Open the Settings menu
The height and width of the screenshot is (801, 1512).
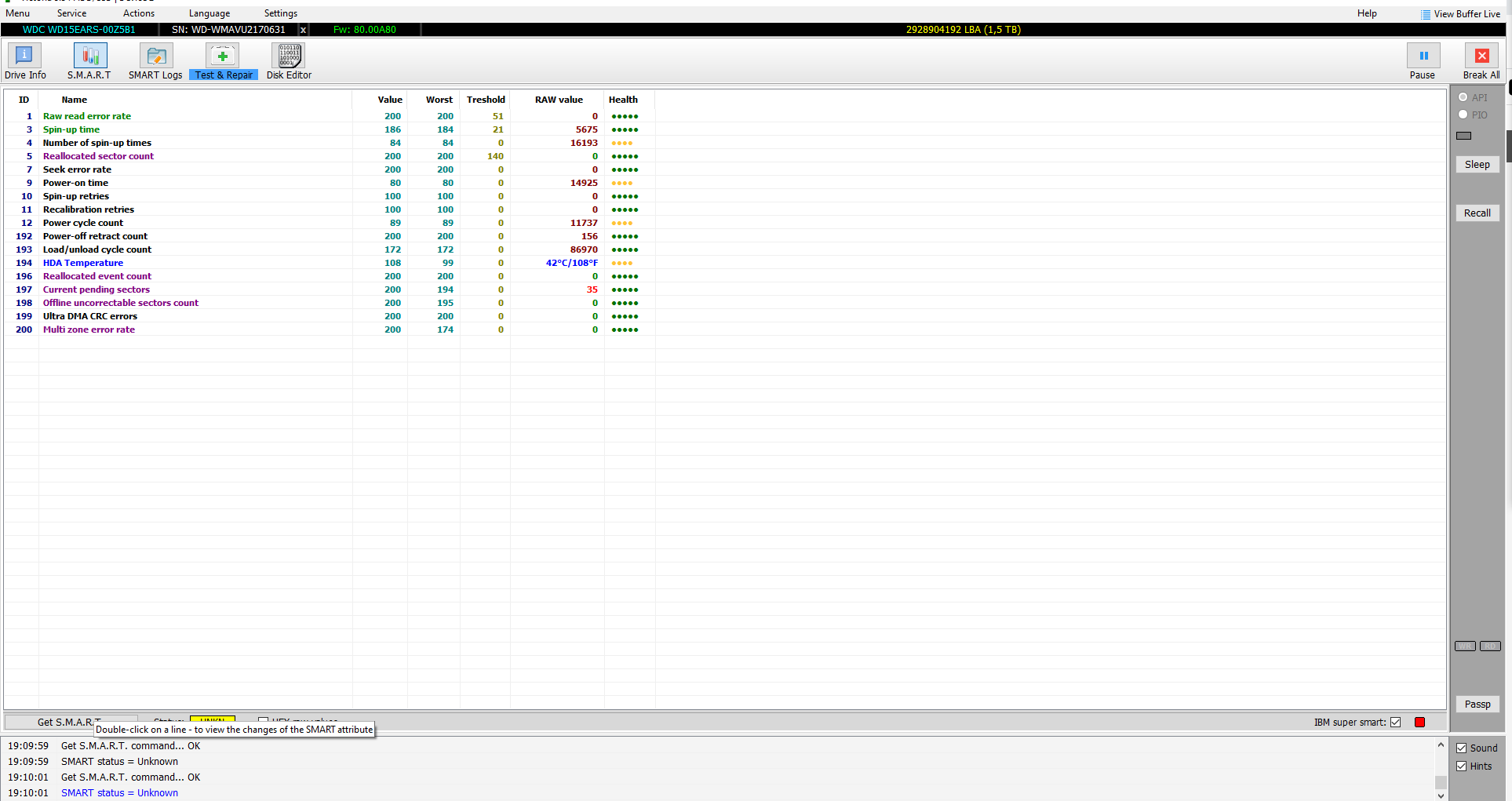pos(281,13)
